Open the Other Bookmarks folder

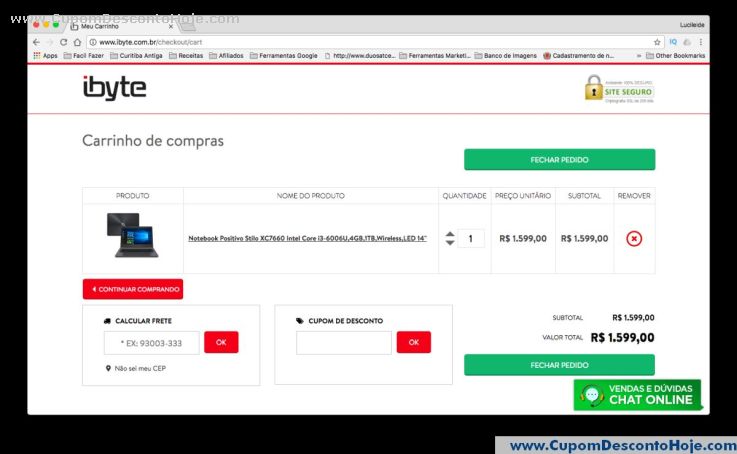click(x=675, y=55)
